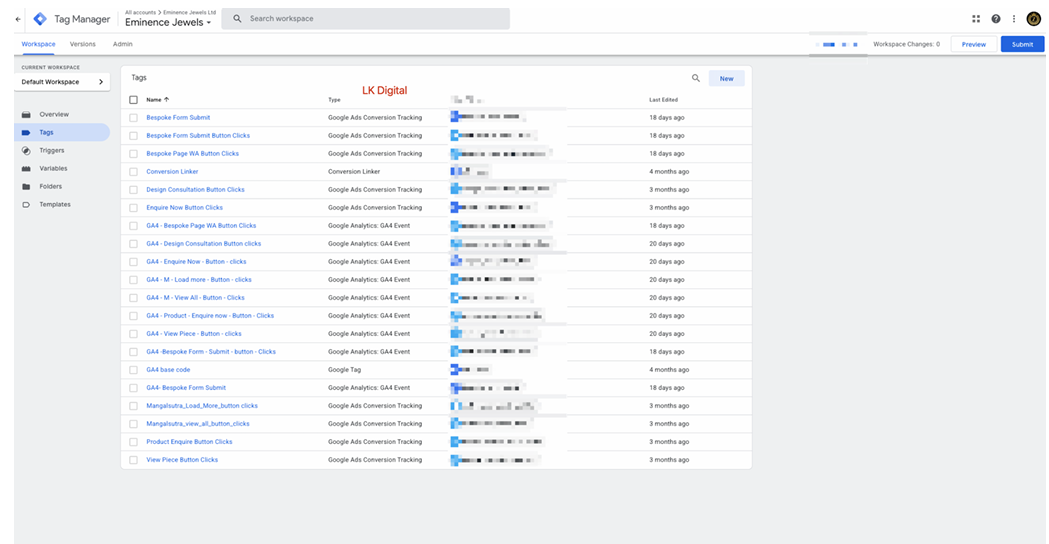Click the Overview sidebar icon
This screenshot has height=544, width=1049.
26,114
